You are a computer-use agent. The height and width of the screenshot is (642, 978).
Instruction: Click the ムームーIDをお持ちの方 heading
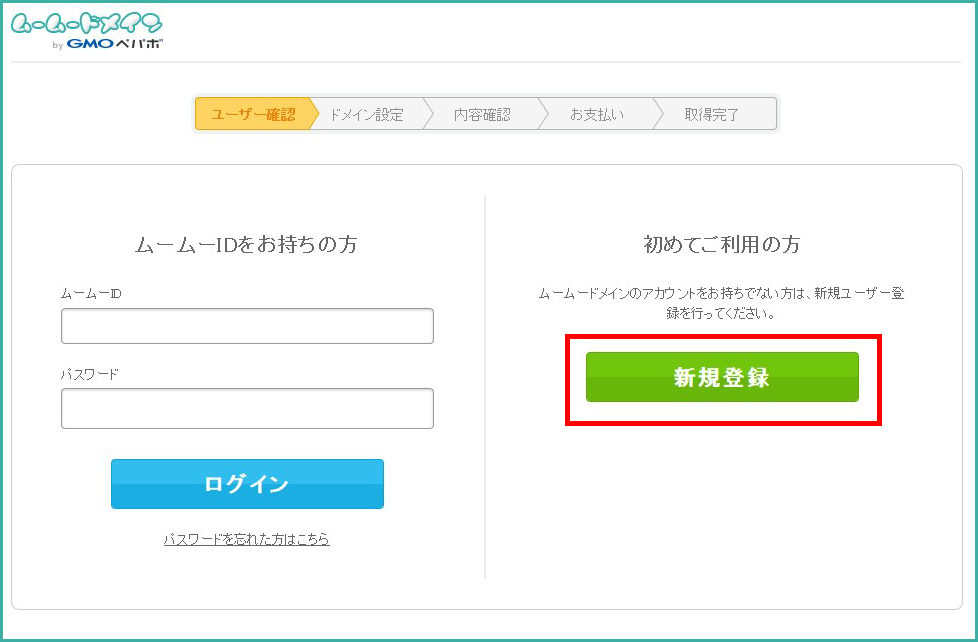(x=246, y=245)
